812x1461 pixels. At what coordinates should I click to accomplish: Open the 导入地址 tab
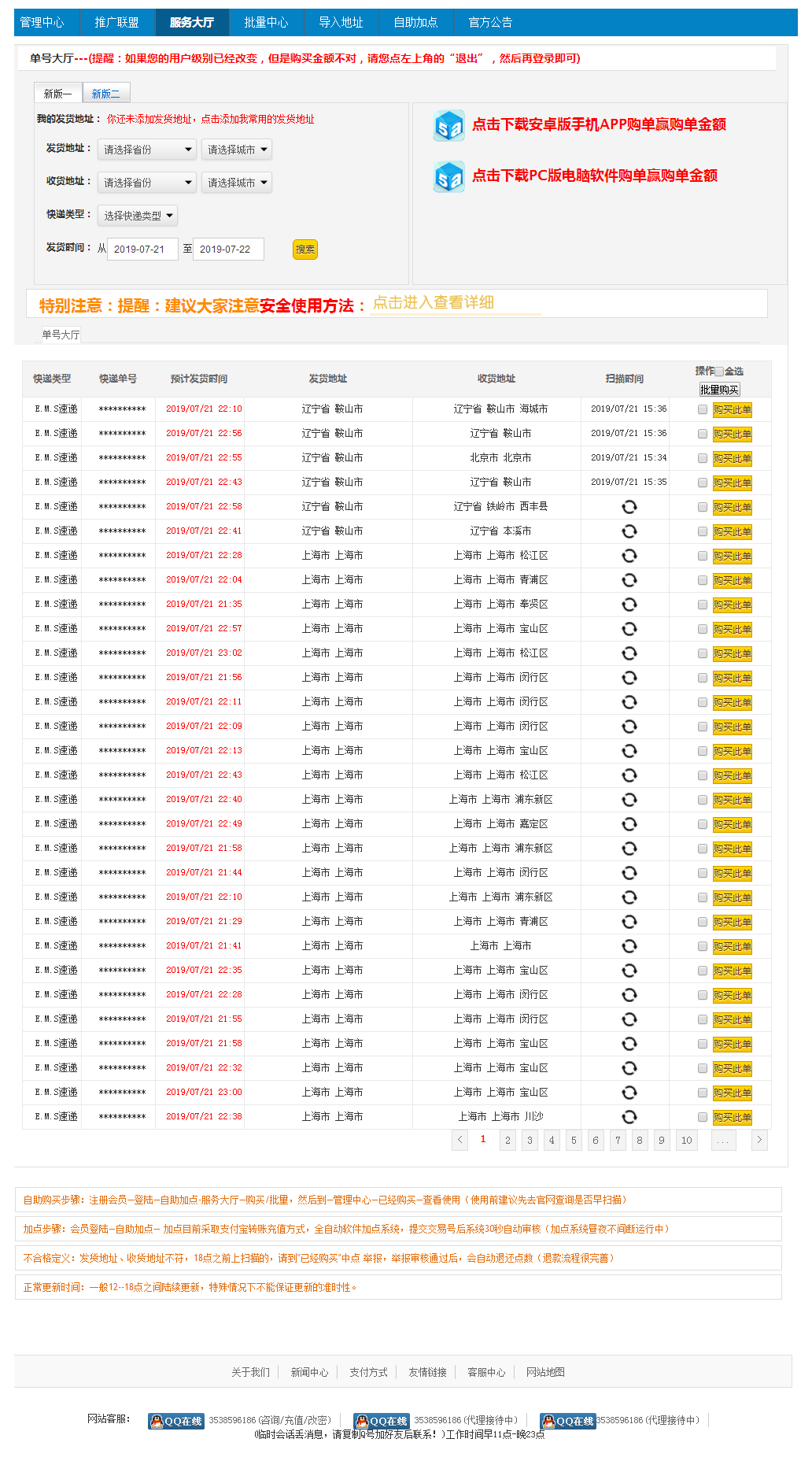coord(341,23)
